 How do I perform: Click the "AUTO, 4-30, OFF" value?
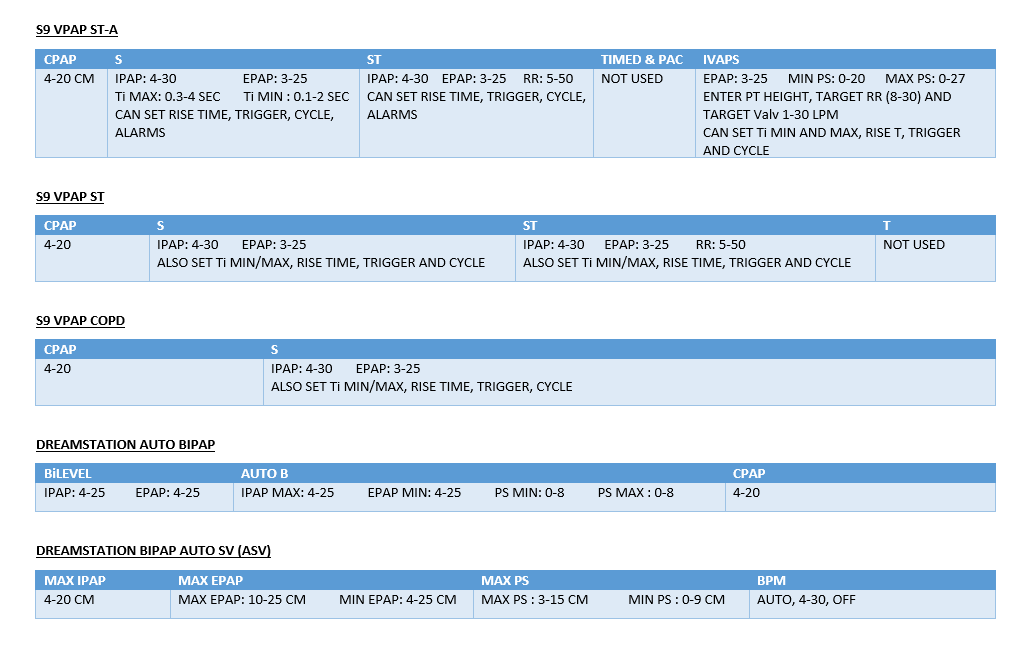[x=806, y=600]
